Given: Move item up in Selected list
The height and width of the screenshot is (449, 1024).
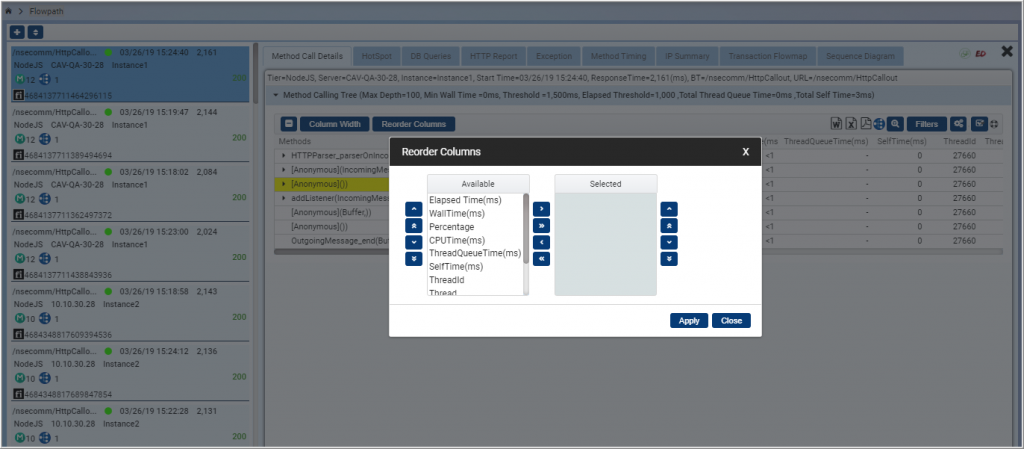Looking at the screenshot, I should tap(669, 209).
